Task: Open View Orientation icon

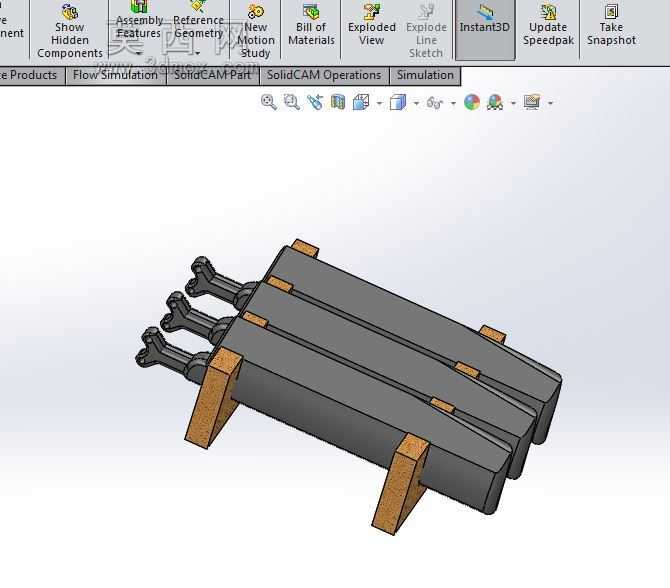Action: tap(361, 103)
